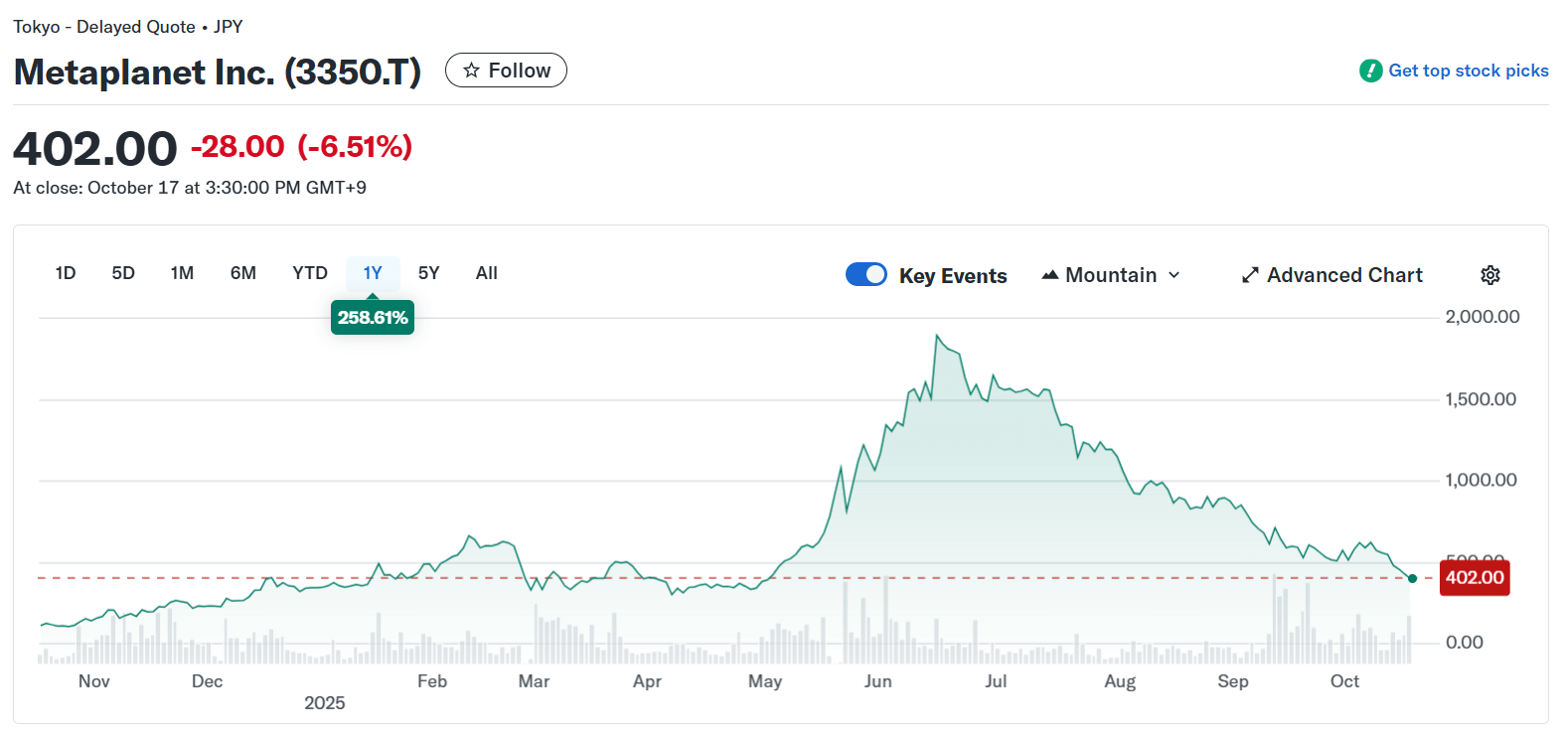
Task: Select the 1D time range tab
Action: pos(66,273)
